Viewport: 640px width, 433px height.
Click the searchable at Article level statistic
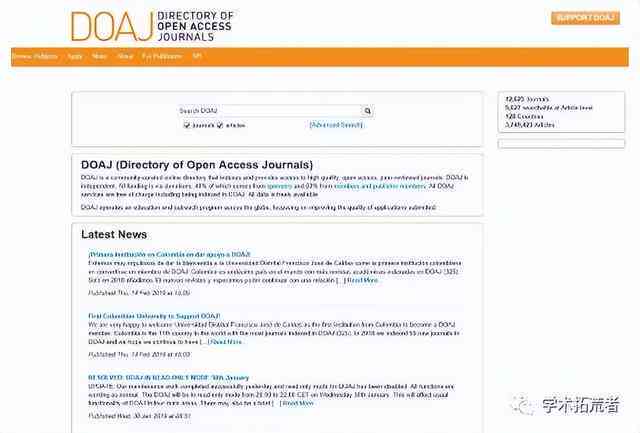click(549, 108)
